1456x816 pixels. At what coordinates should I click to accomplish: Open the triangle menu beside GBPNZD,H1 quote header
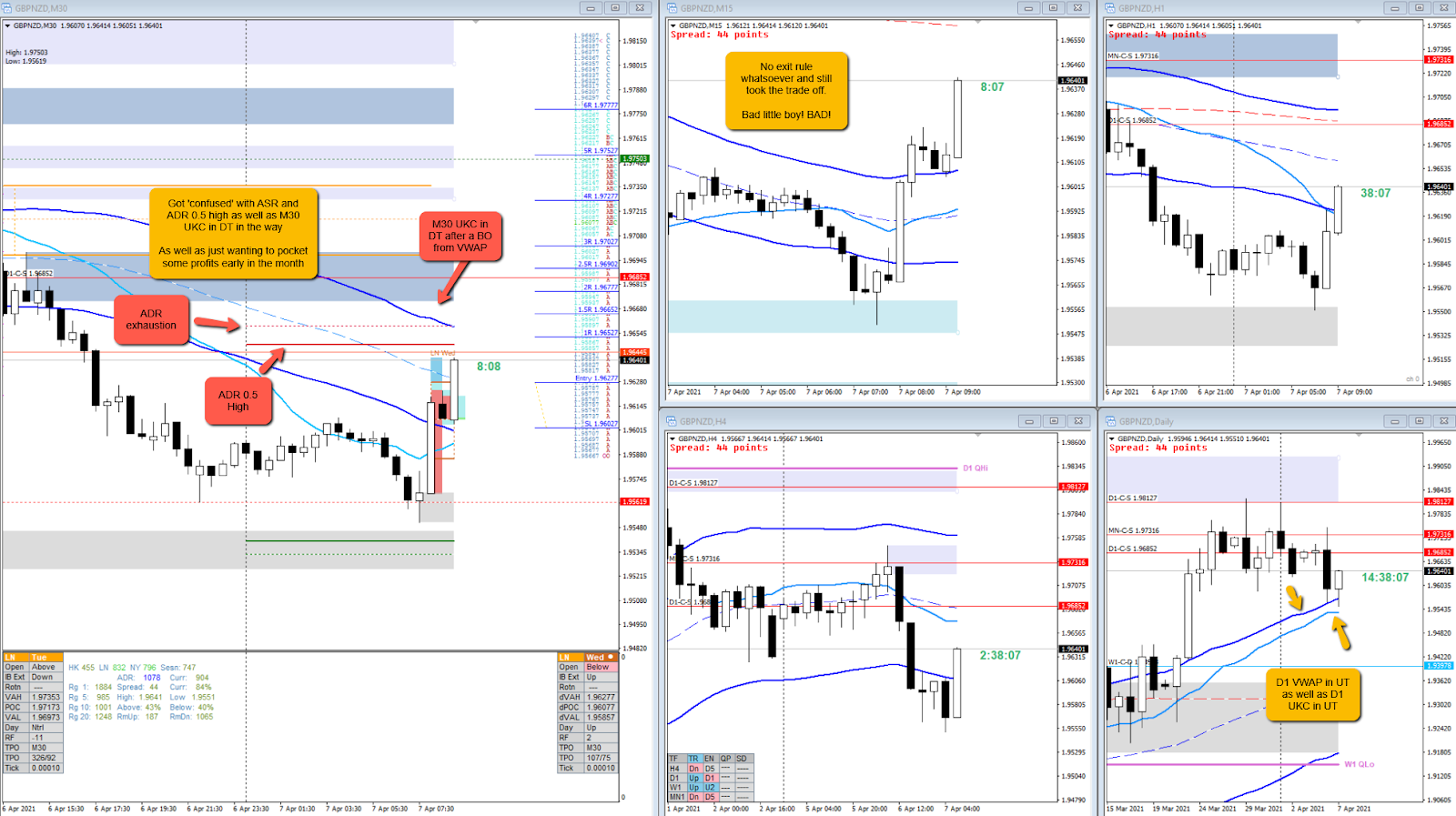(1111, 25)
